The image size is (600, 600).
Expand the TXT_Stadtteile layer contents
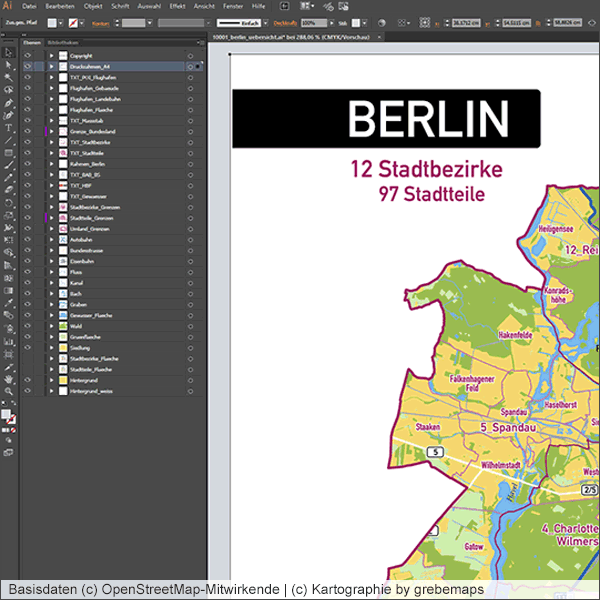[x=51, y=153]
